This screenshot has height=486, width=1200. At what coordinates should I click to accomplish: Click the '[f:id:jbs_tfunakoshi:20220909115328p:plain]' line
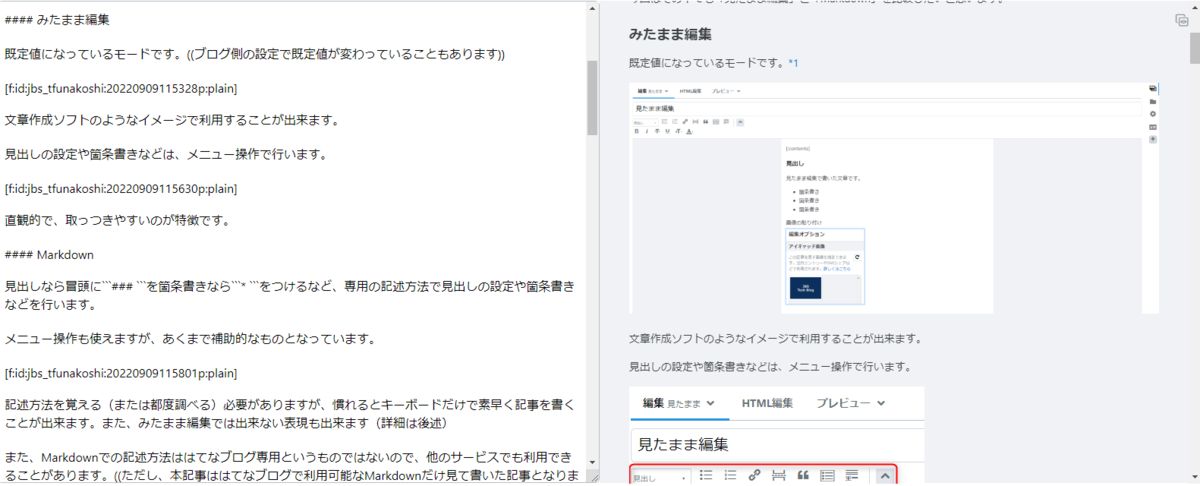pos(121,88)
